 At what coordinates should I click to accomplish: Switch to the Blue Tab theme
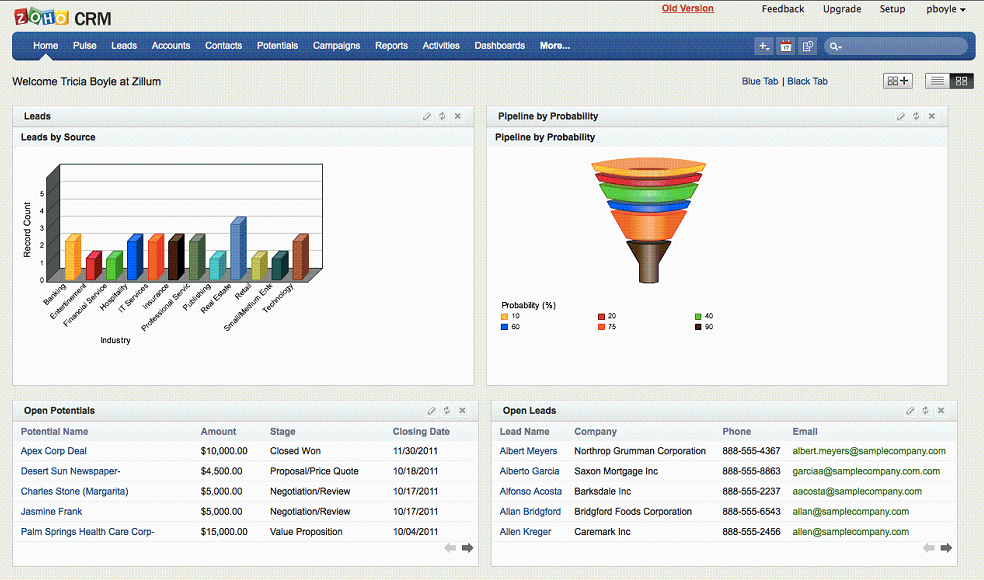click(760, 81)
